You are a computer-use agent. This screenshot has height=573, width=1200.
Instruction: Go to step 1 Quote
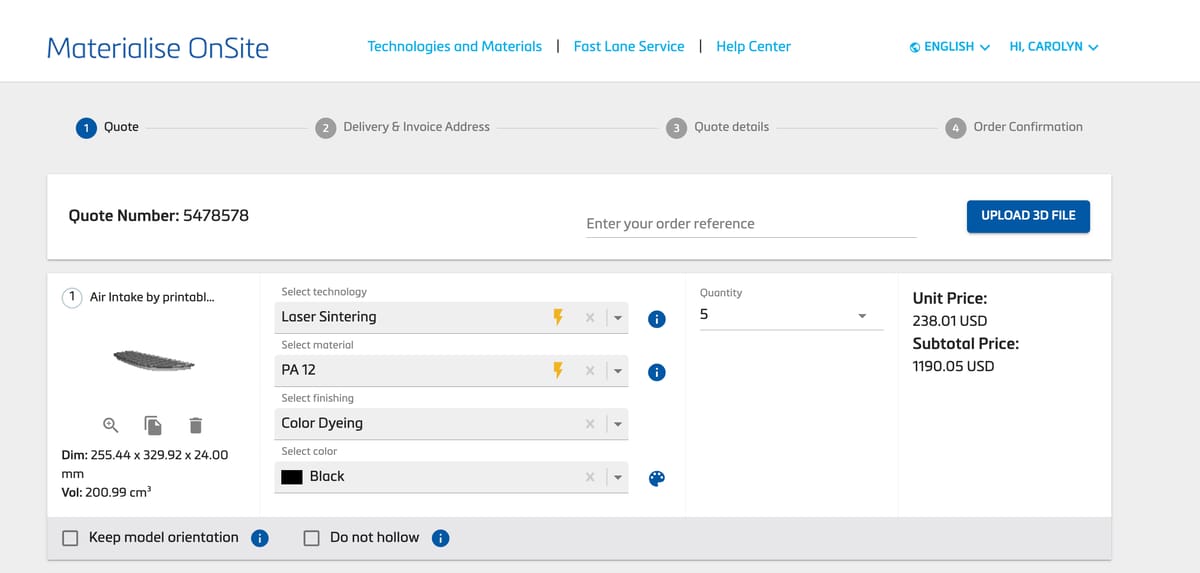[108, 127]
